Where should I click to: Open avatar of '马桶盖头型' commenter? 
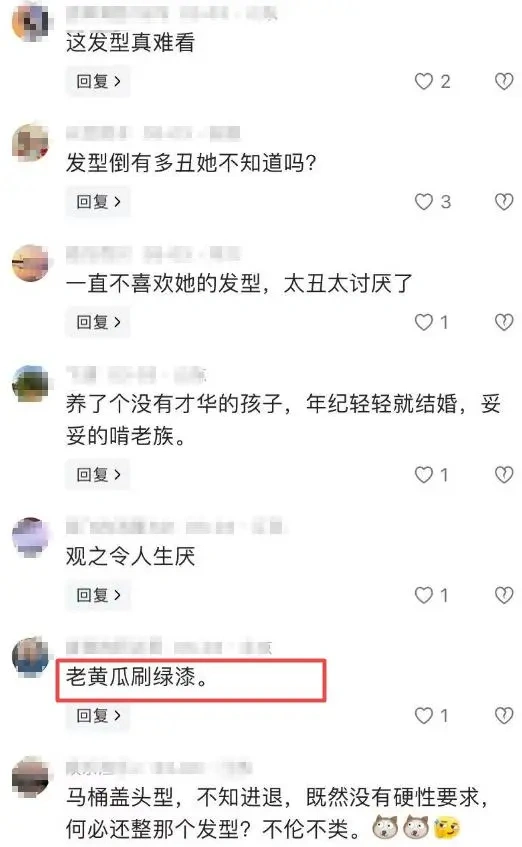(31, 778)
